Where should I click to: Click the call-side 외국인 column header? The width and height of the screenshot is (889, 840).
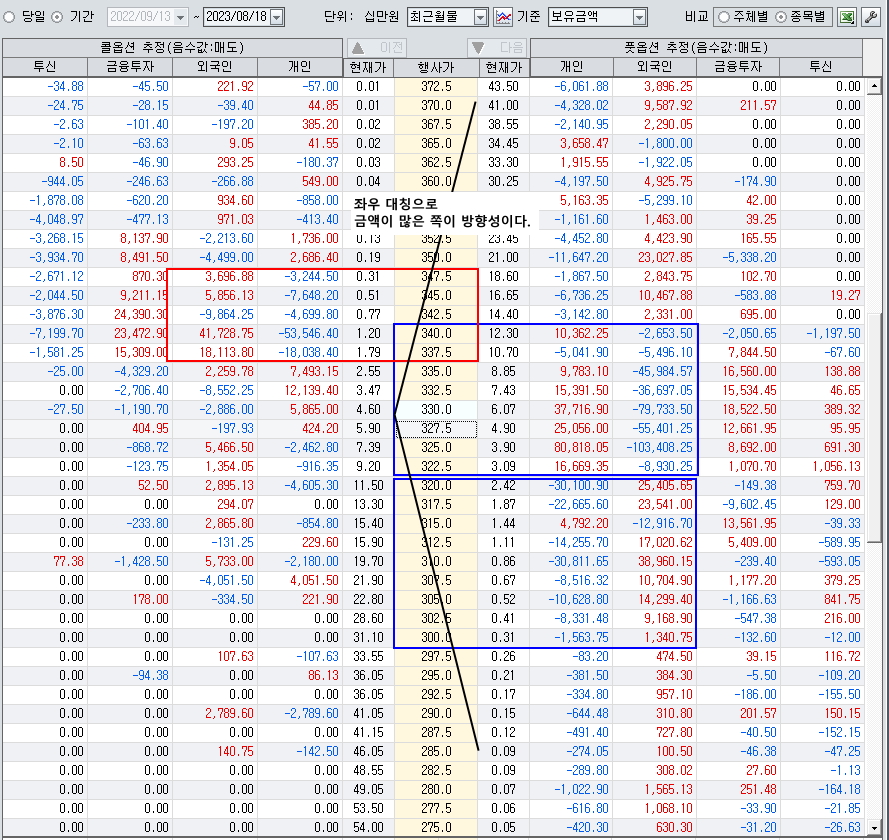point(214,67)
